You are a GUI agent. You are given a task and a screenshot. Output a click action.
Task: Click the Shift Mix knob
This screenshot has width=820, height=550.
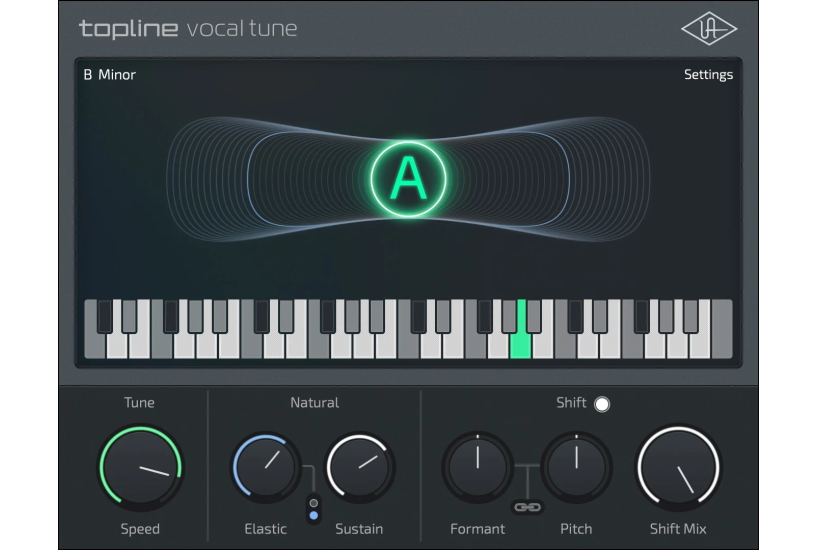[678, 468]
